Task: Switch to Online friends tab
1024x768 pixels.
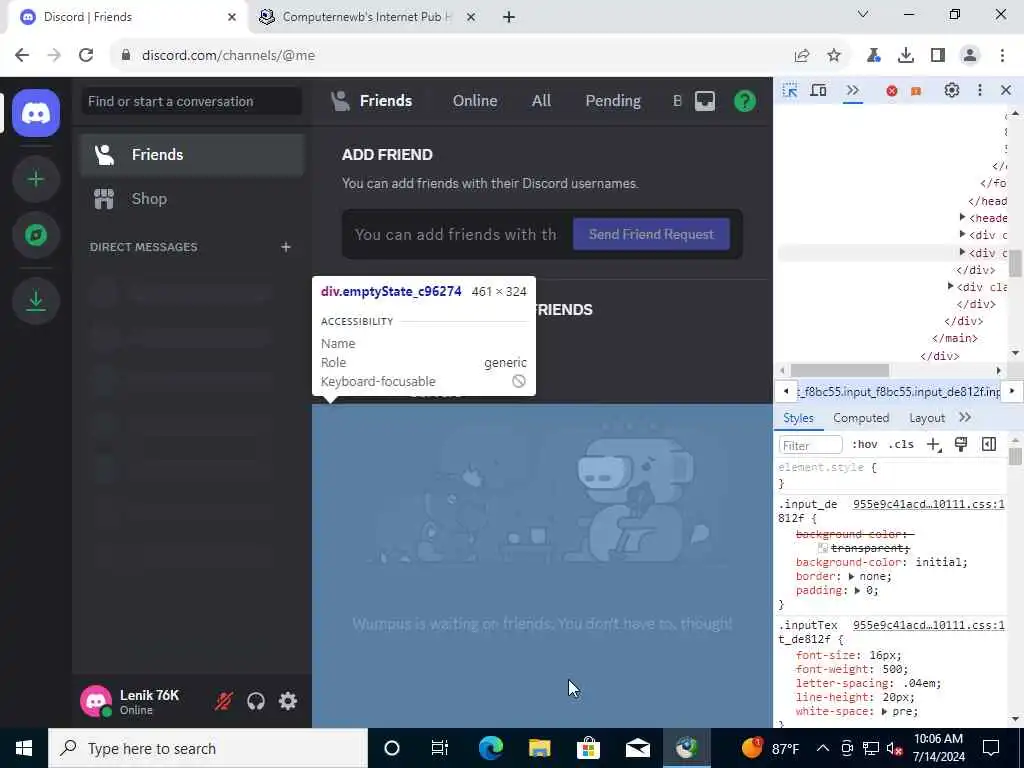Action: coord(475,101)
